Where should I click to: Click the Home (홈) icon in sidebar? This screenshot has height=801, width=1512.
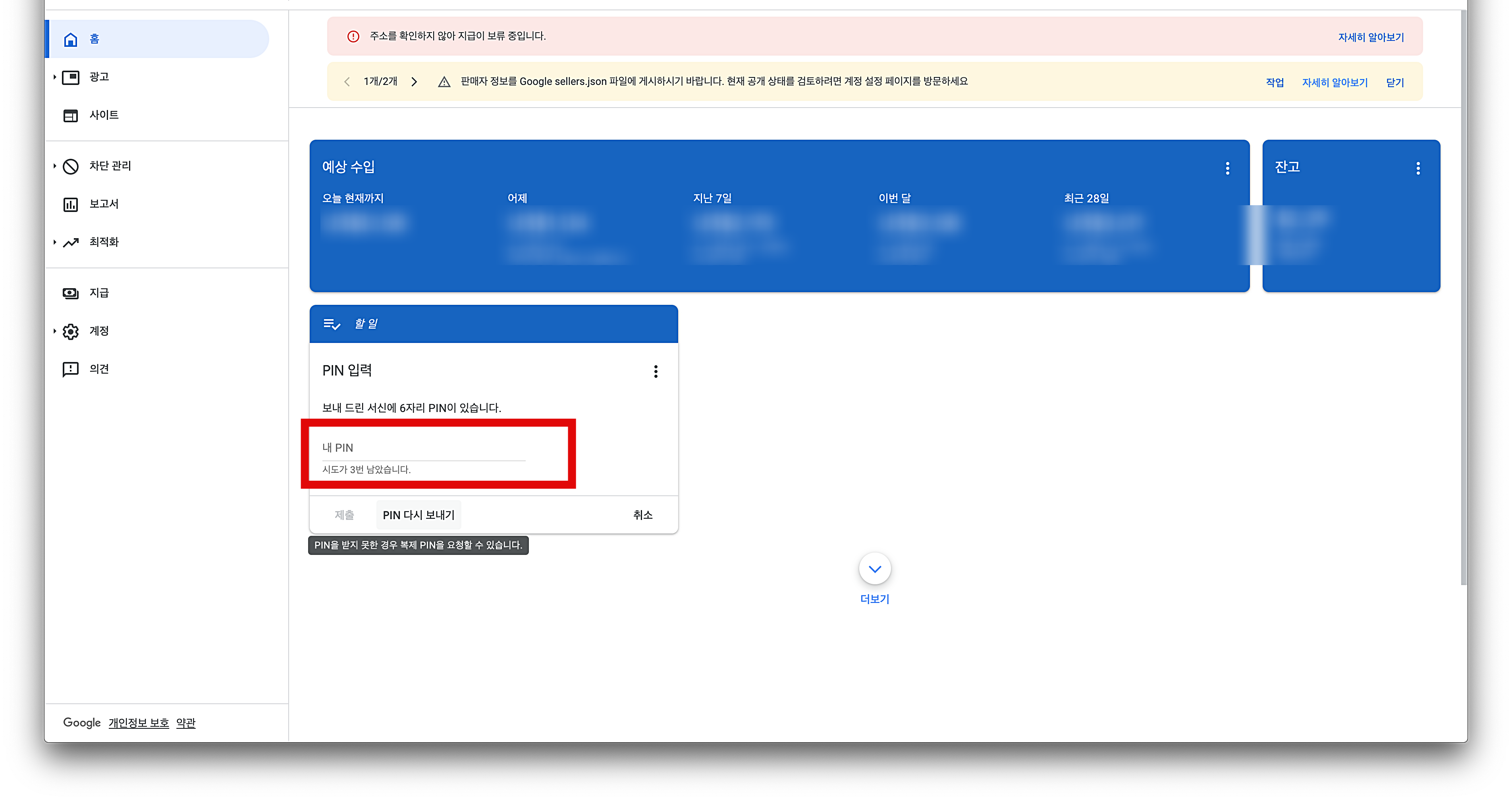(70, 39)
